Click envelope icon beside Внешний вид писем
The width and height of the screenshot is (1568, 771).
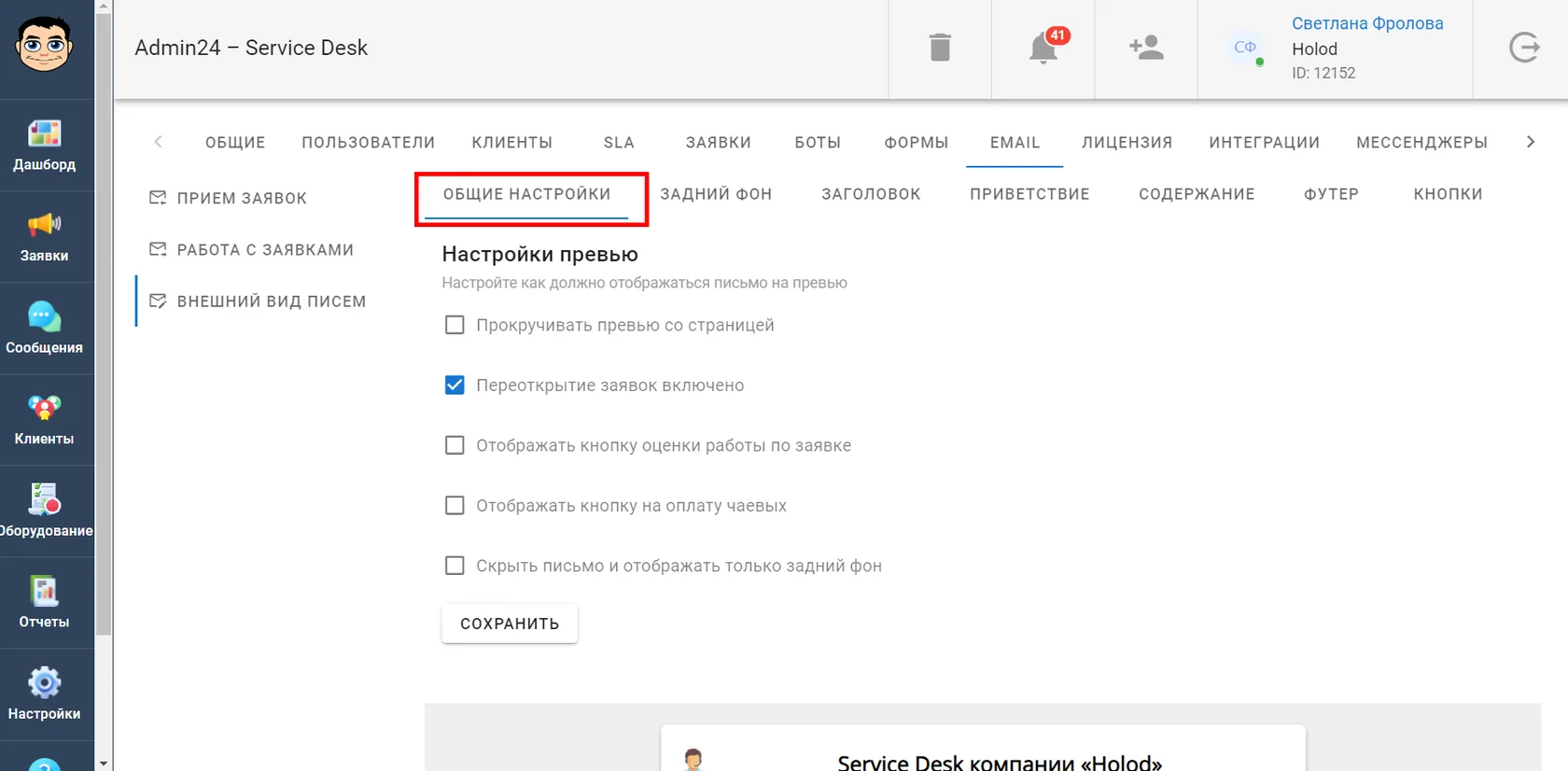pyautogui.click(x=158, y=301)
